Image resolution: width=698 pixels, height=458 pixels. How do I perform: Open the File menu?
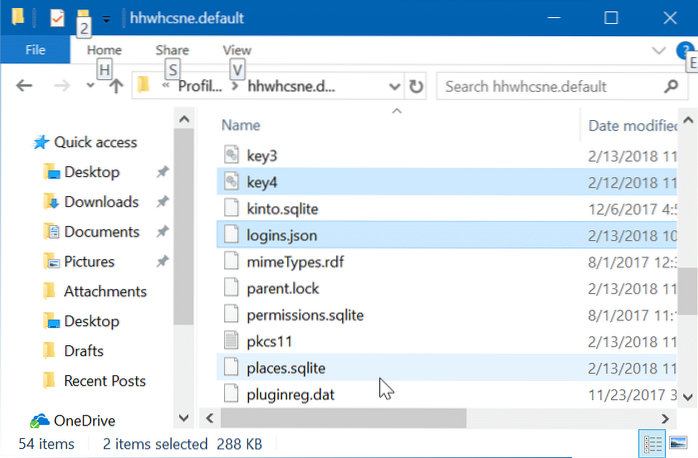coord(33,49)
